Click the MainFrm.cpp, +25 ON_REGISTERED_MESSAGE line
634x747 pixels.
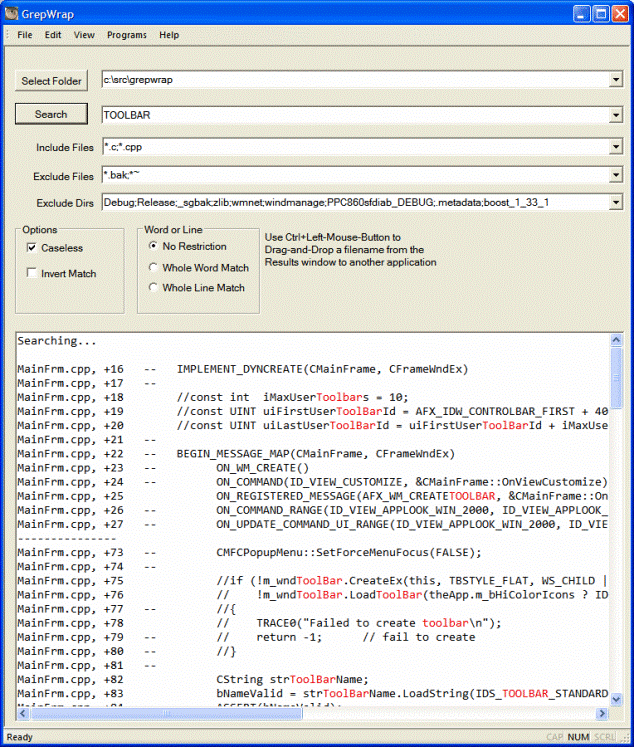click(x=312, y=496)
